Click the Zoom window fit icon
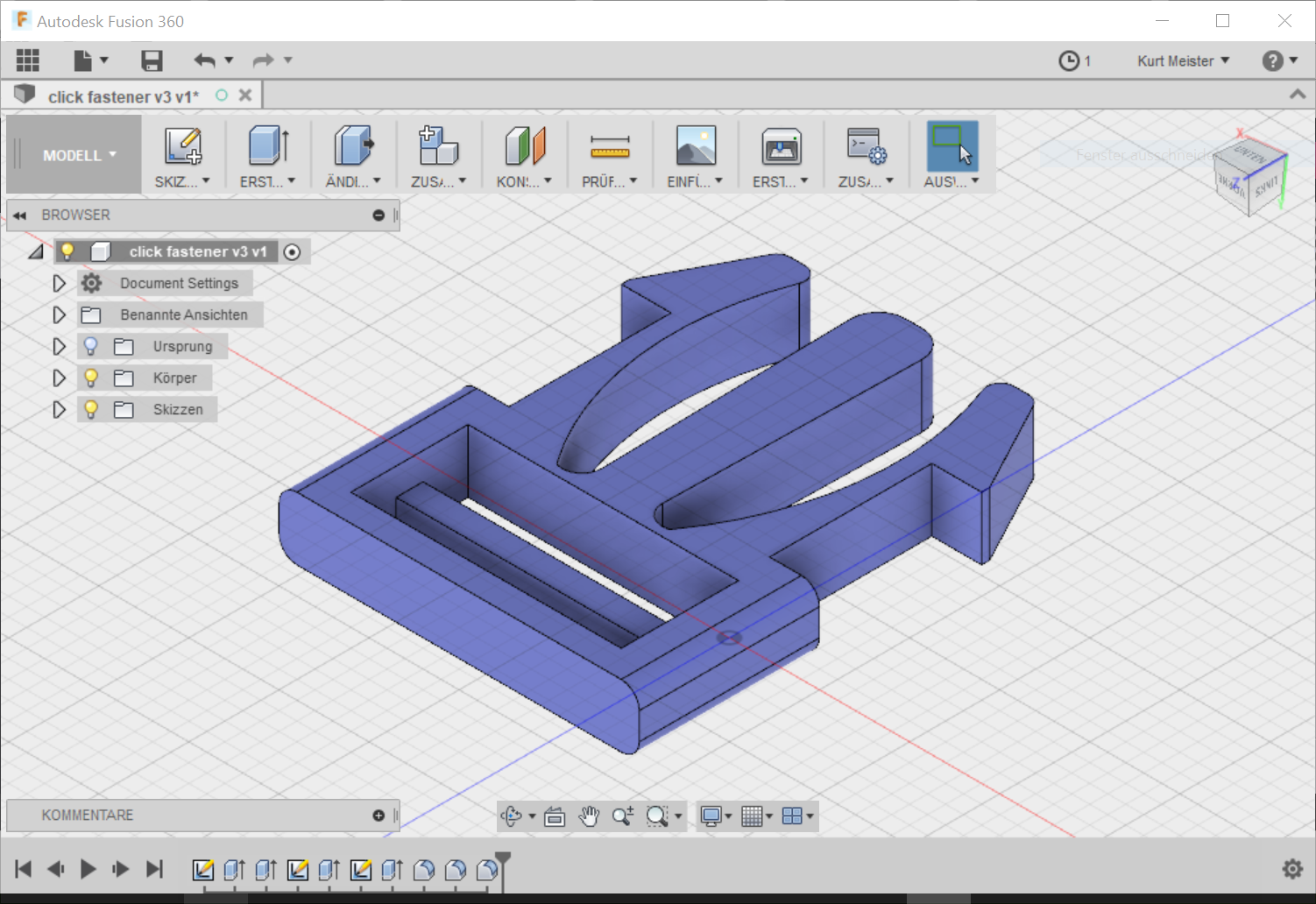 tap(657, 816)
